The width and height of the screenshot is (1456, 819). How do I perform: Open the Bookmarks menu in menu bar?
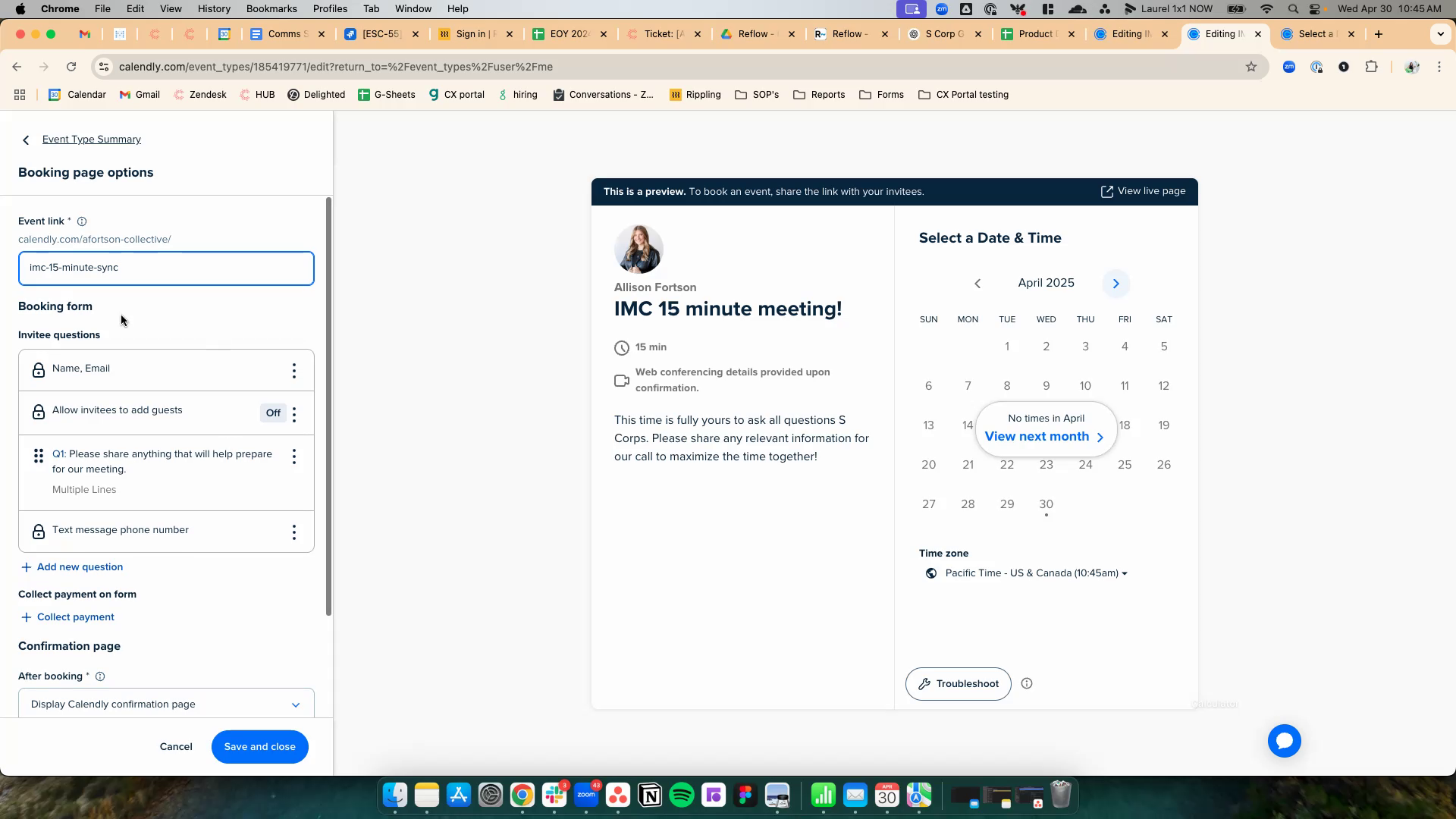(271, 9)
